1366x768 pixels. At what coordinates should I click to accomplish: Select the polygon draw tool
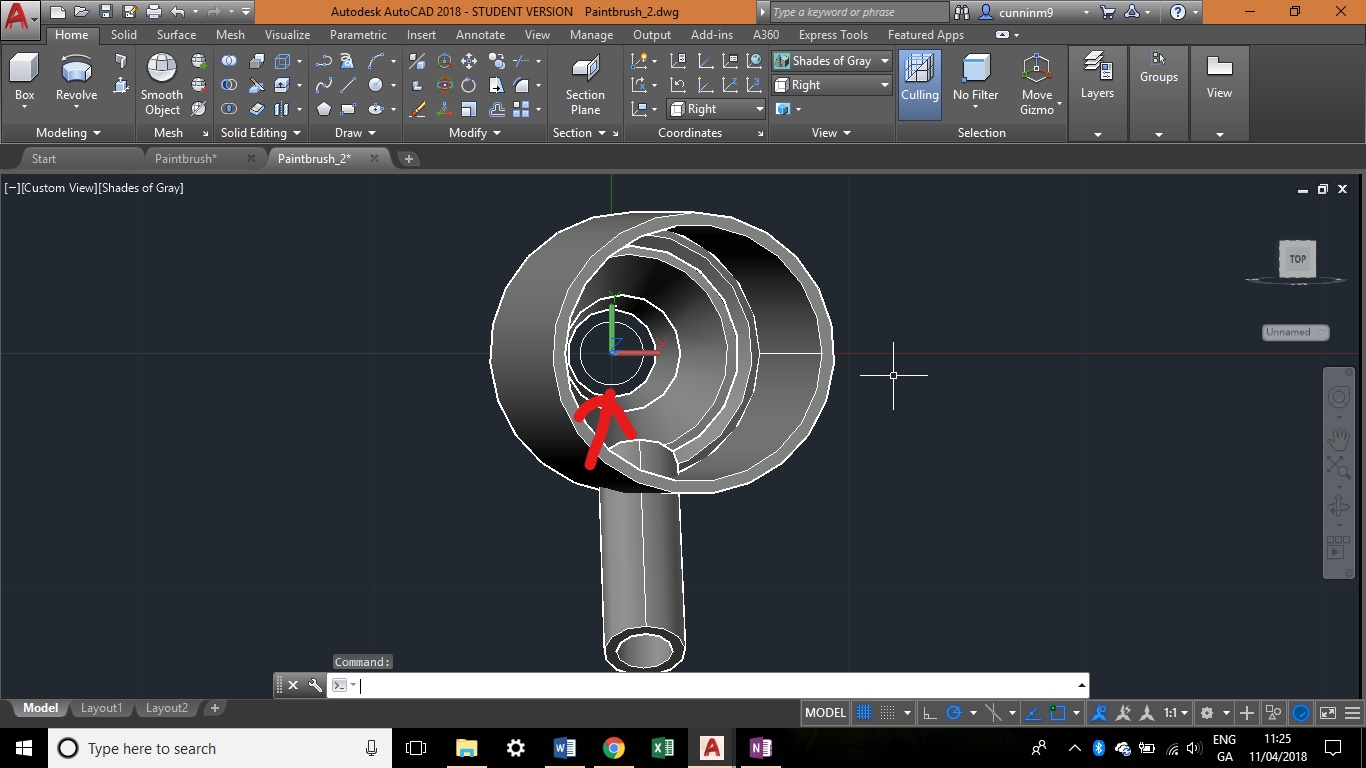tap(324, 109)
